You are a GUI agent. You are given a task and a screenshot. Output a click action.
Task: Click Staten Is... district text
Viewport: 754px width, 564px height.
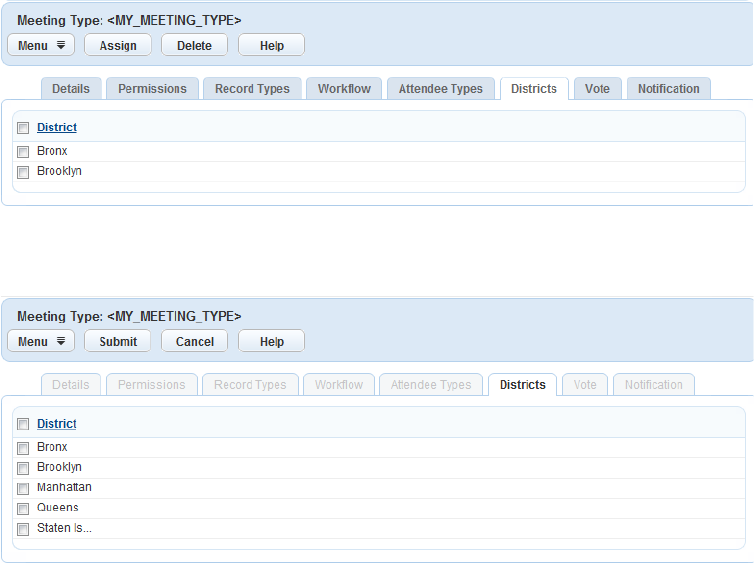coord(64,528)
